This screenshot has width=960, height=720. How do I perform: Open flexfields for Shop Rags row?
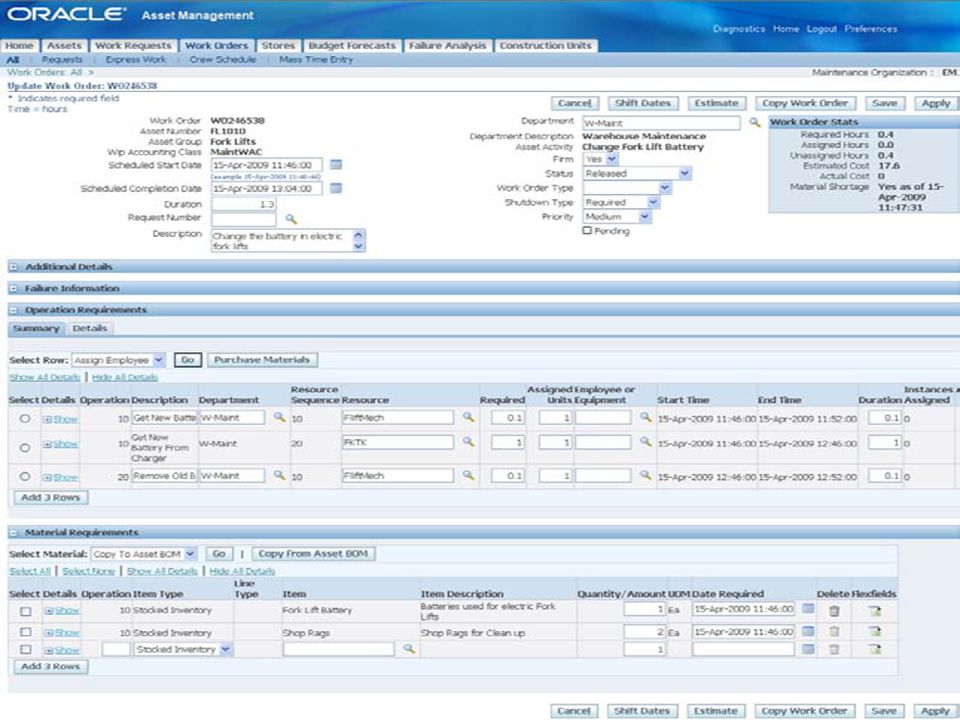click(874, 632)
